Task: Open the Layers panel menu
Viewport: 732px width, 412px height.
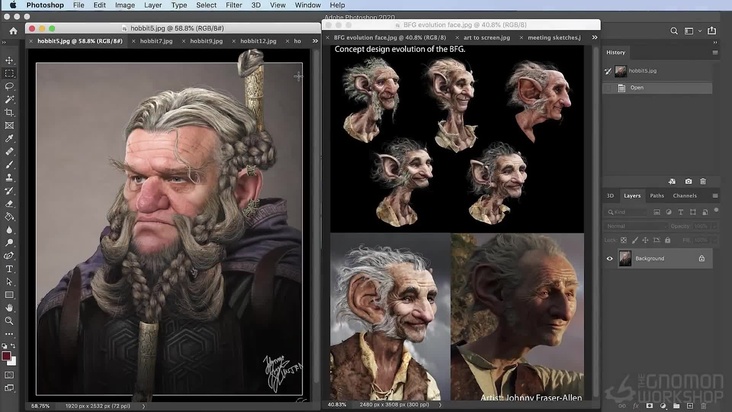Action: coord(715,196)
